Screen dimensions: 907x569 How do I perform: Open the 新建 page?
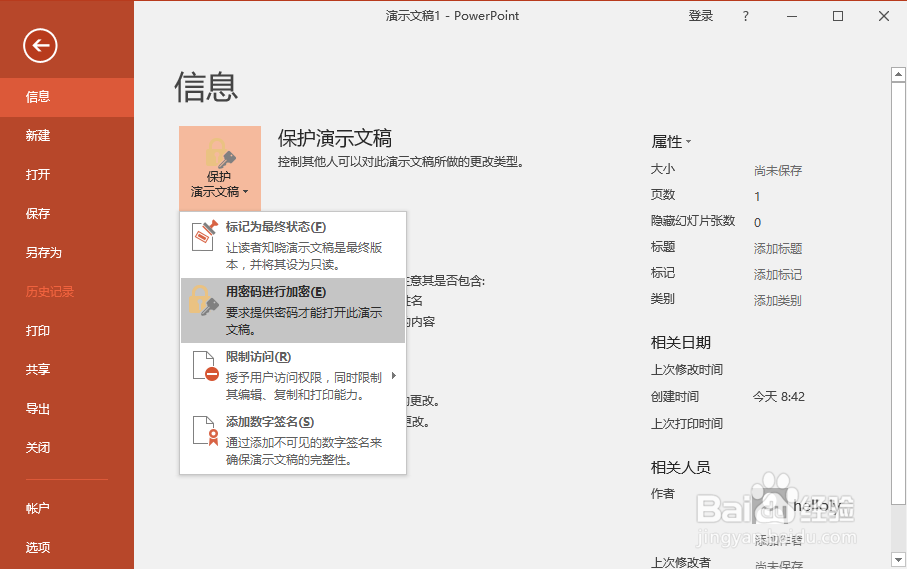(x=67, y=136)
